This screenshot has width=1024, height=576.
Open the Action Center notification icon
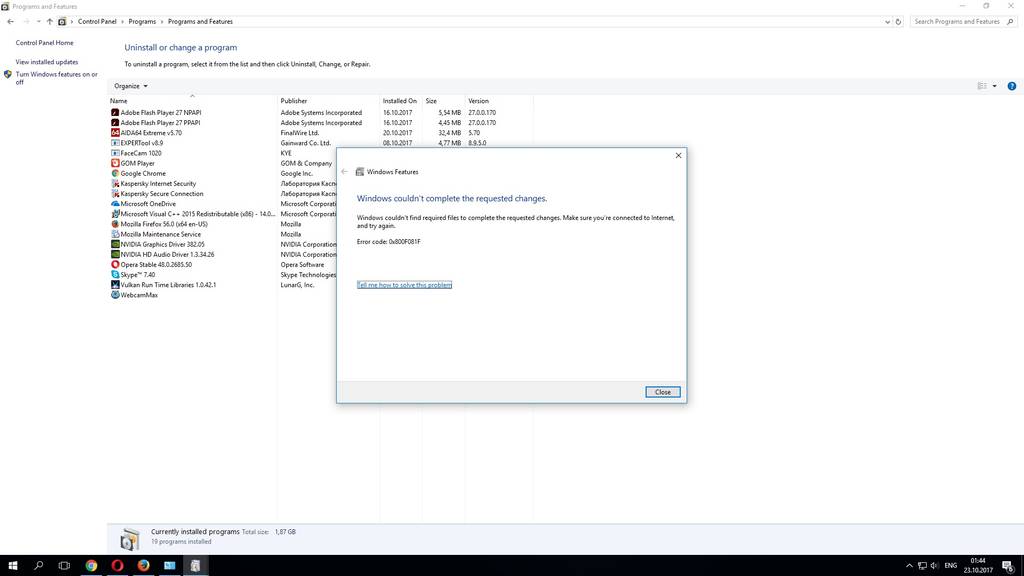1008,566
